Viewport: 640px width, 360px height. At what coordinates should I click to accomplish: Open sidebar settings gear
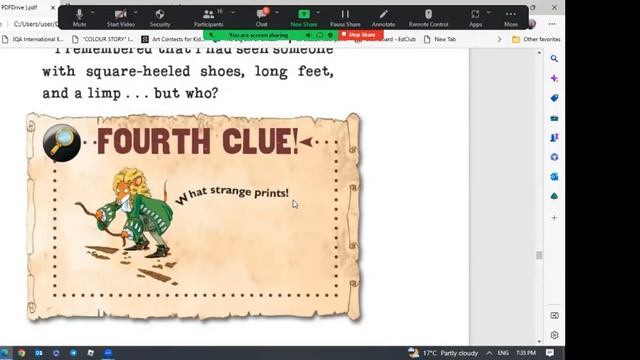[554, 335]
